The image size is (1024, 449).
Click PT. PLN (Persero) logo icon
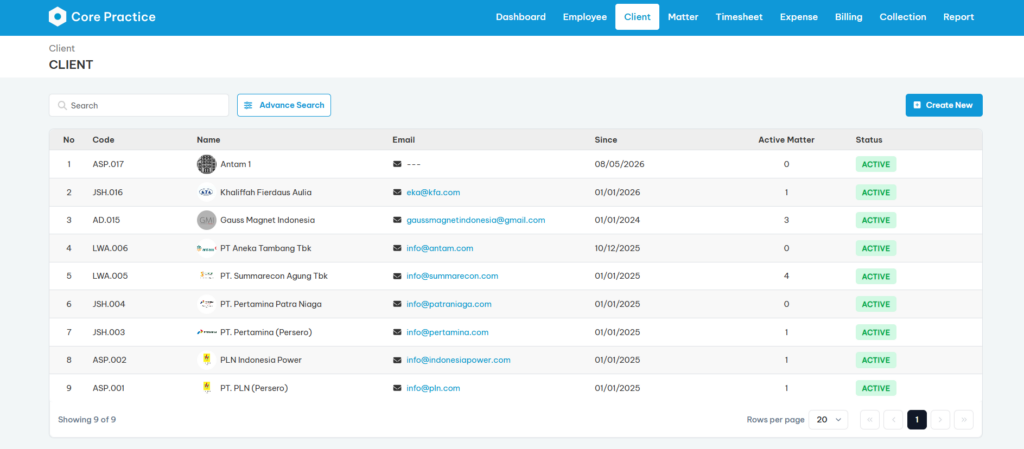(x=206, y=388)
